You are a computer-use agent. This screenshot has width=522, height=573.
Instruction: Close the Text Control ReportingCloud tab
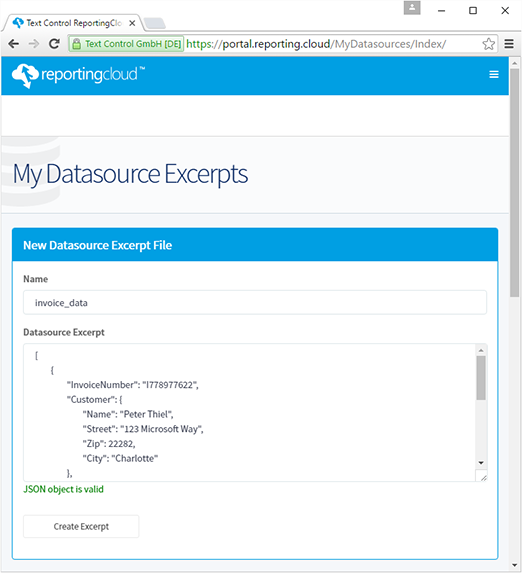tap(132, 23)
